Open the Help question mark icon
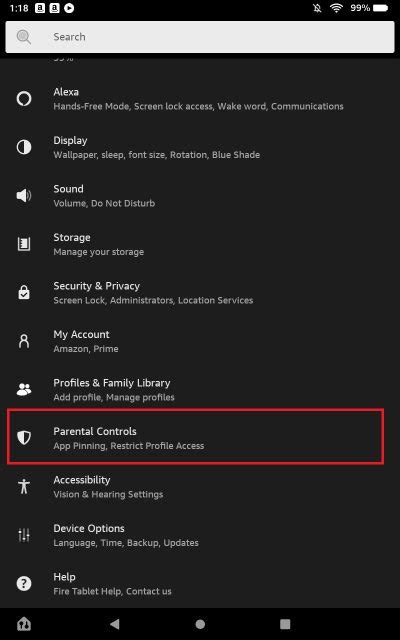Viewport: 400px width, 640px height. tap(24, 584)
